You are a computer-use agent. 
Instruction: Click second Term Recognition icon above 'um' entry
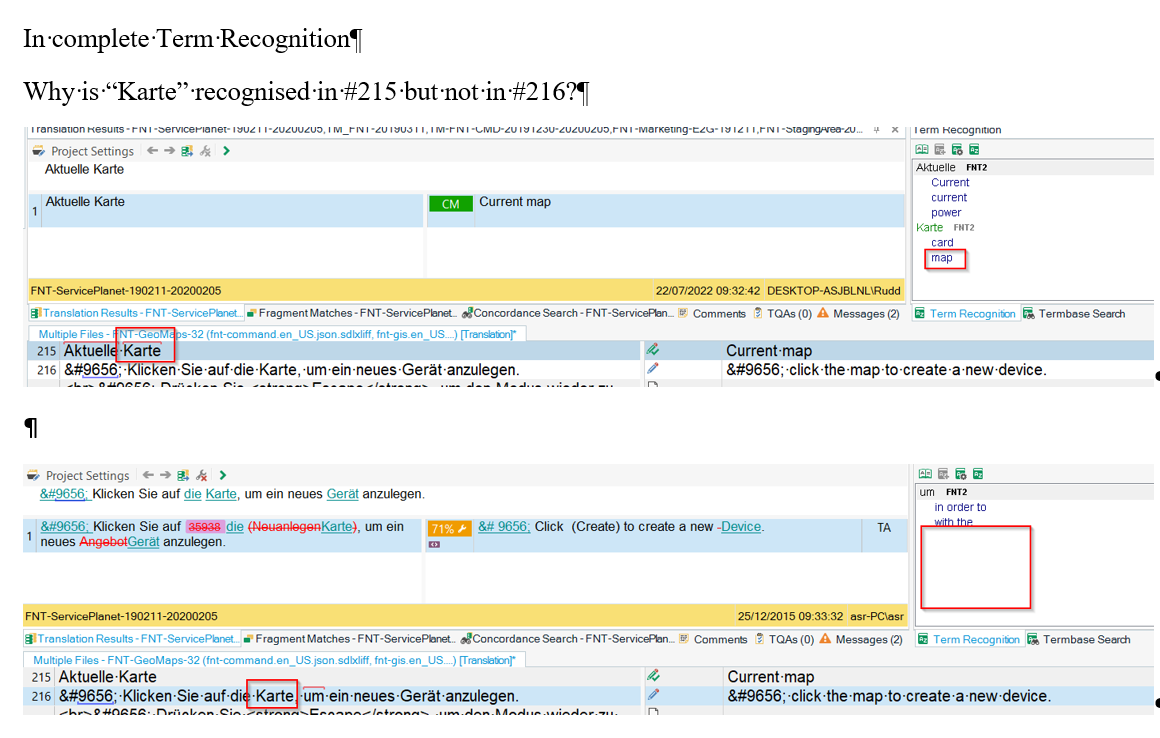coord(943,474)
